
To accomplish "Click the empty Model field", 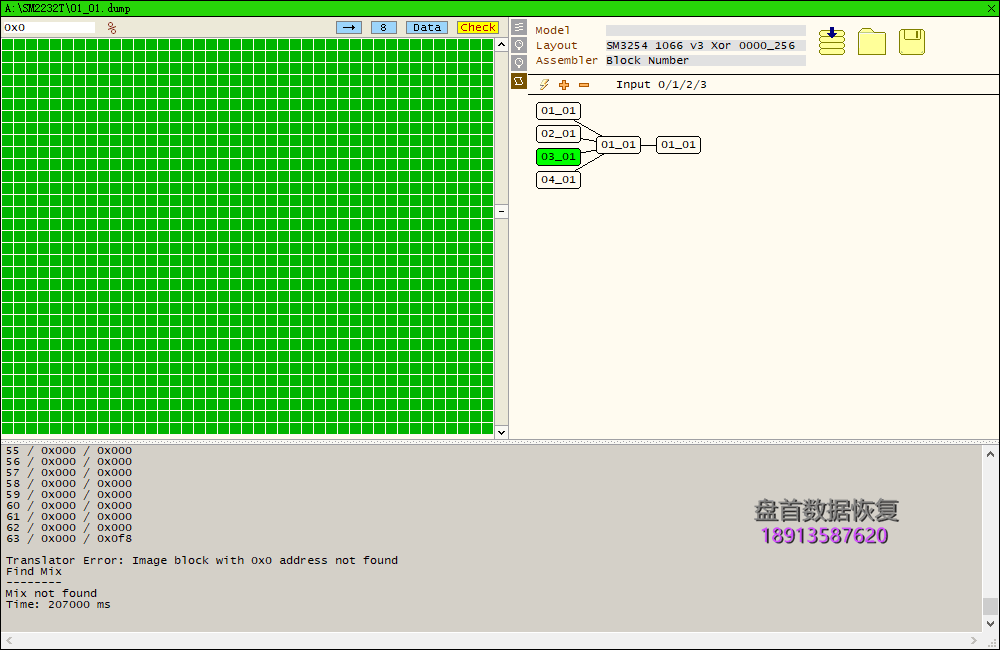I will point(706,30).
